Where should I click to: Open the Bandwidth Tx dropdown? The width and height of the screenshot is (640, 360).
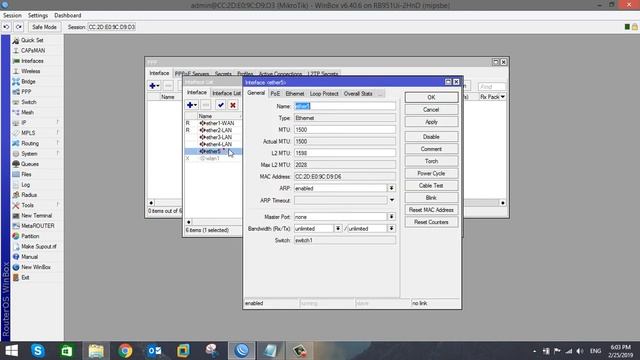point(391,229)
